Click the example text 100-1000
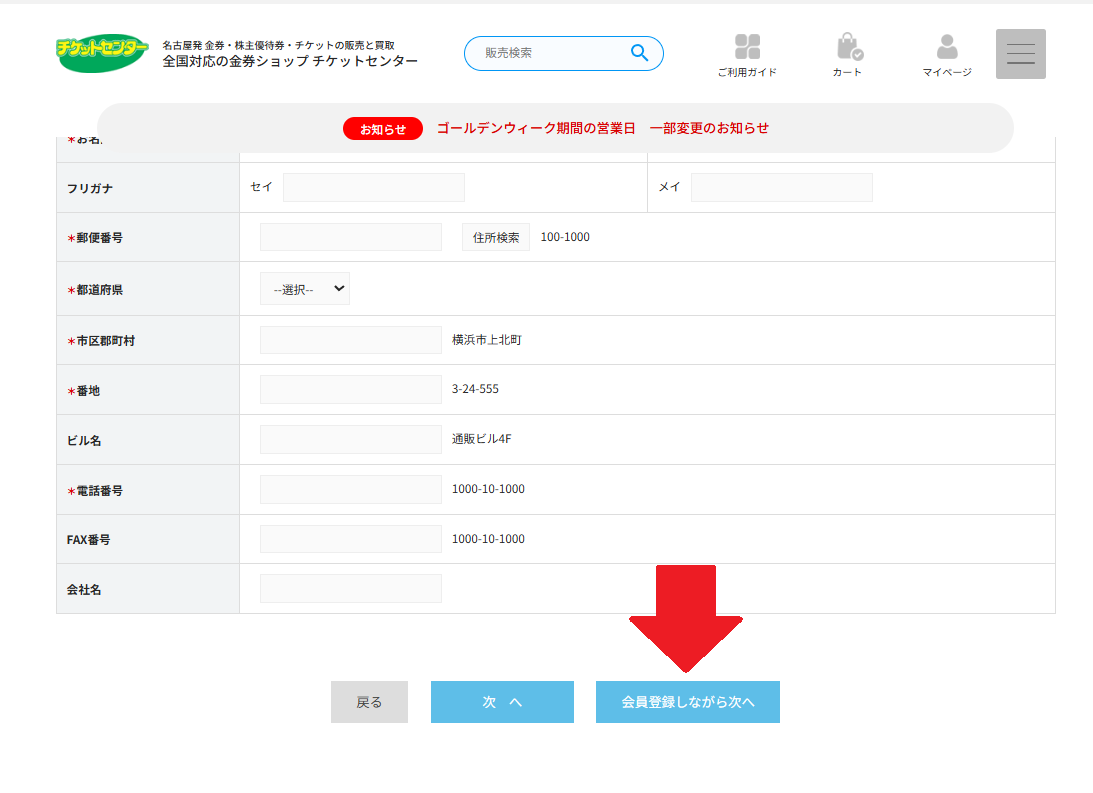The image size is (1093, 793). (565, 237)
